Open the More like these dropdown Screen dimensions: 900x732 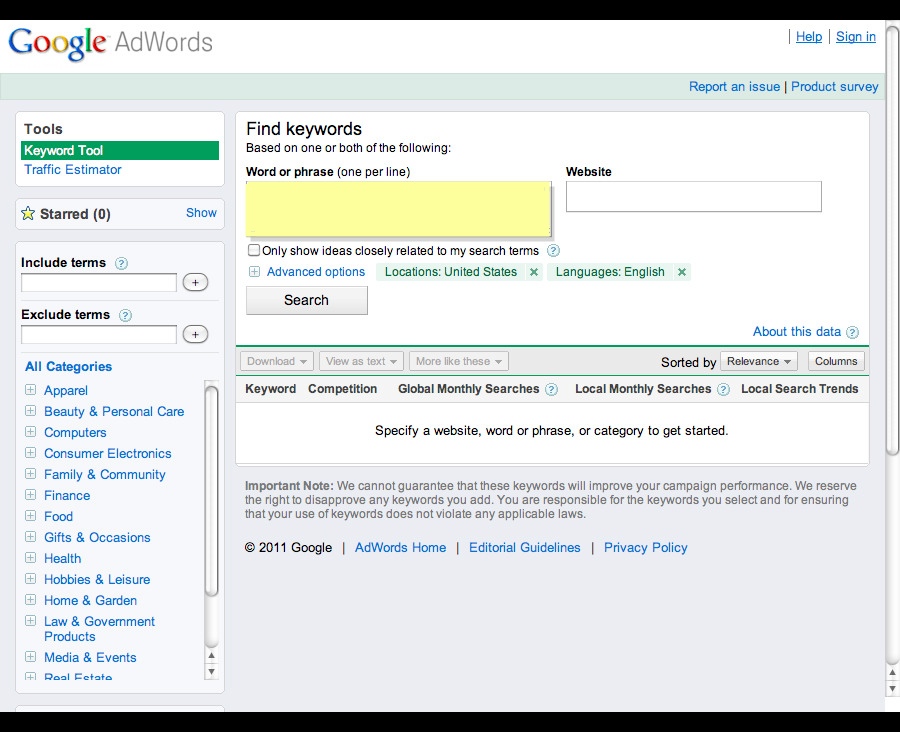pos(459,362)
